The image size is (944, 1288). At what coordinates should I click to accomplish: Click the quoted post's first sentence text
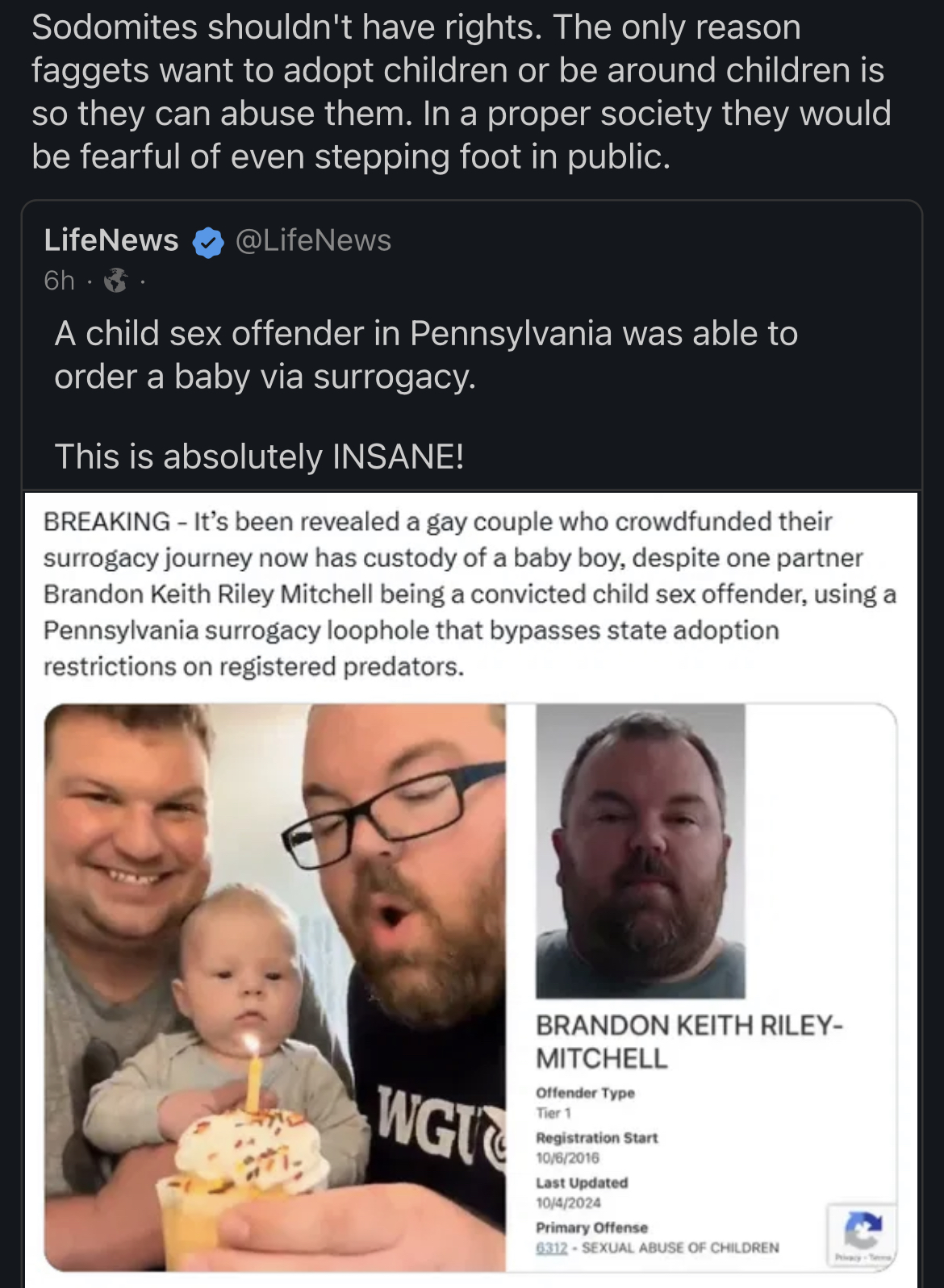point(425,355)
